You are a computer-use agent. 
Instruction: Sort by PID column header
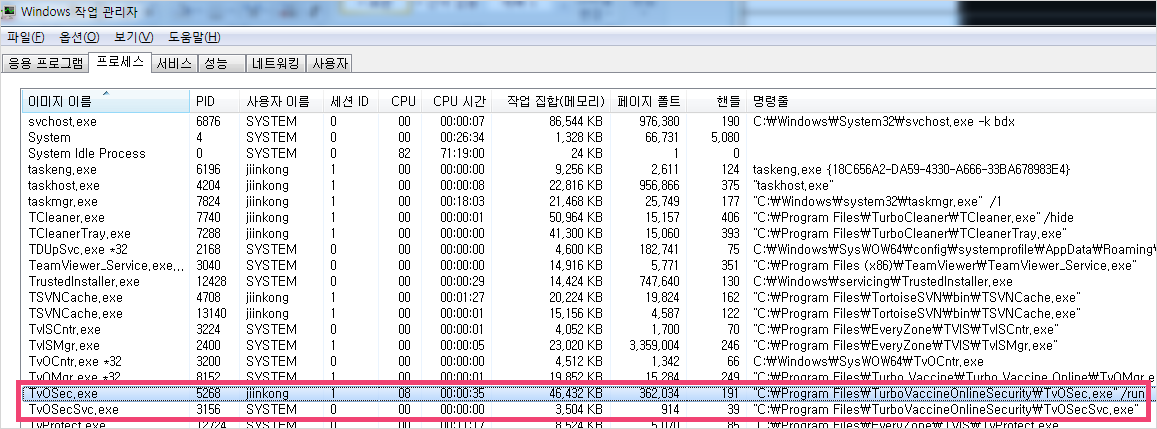[214, 101]
